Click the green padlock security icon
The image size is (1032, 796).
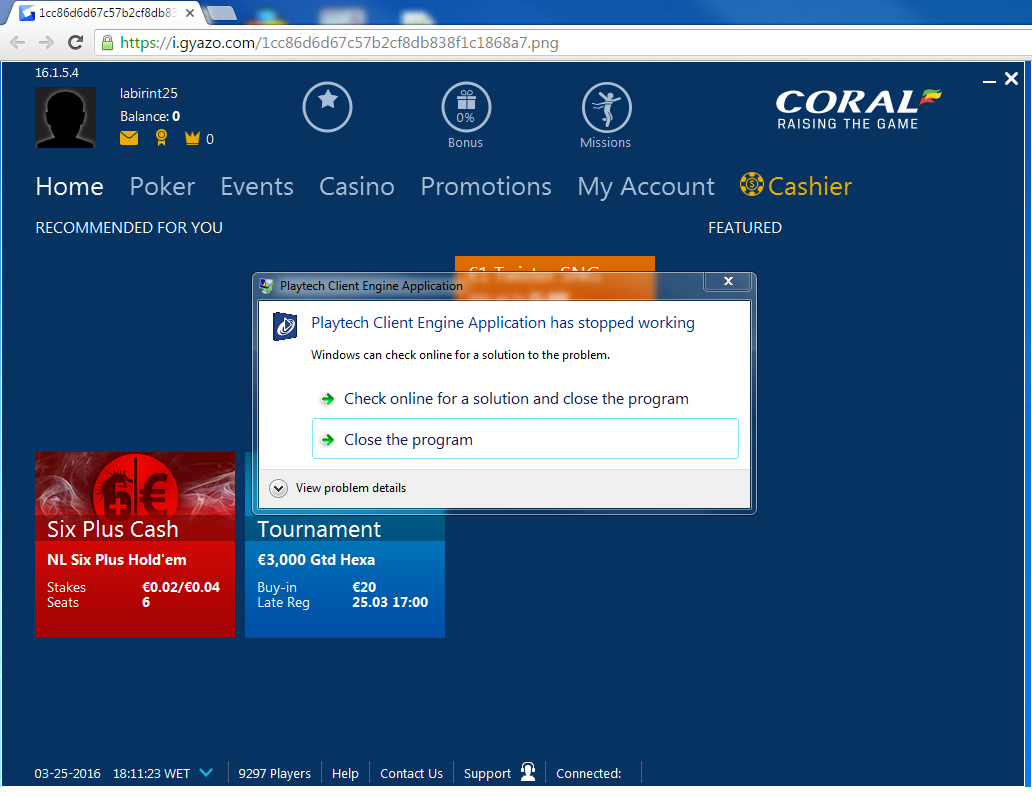click(107, 43)
